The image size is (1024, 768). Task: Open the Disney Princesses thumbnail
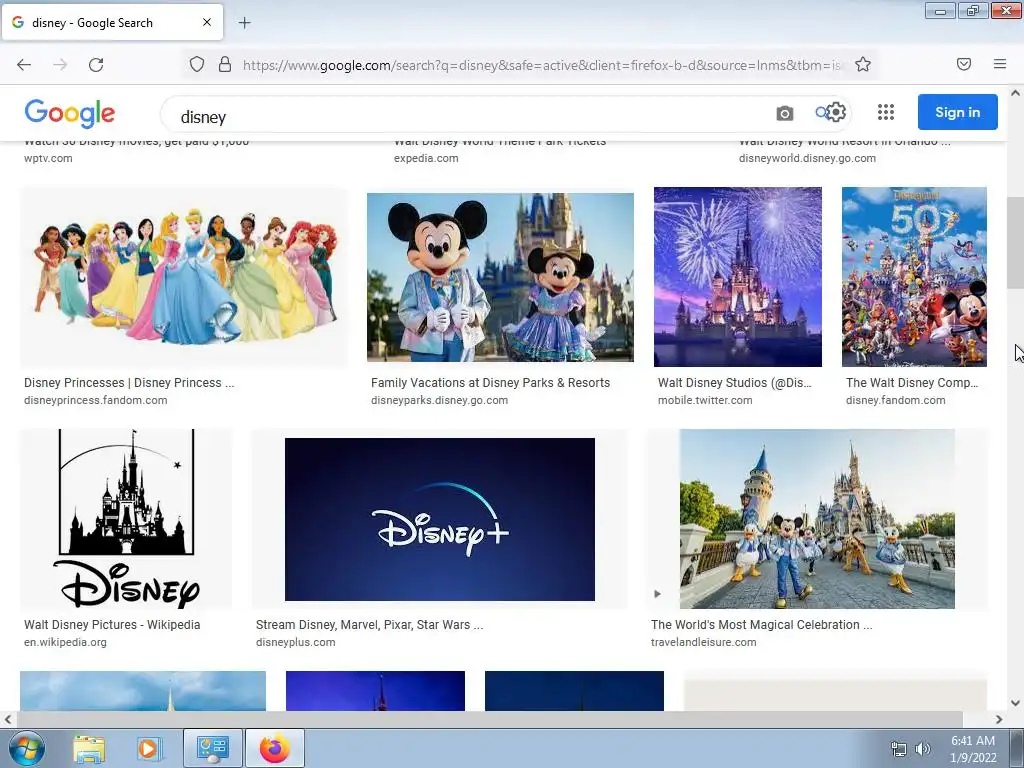pyautogui.click(x=184, y=277)
